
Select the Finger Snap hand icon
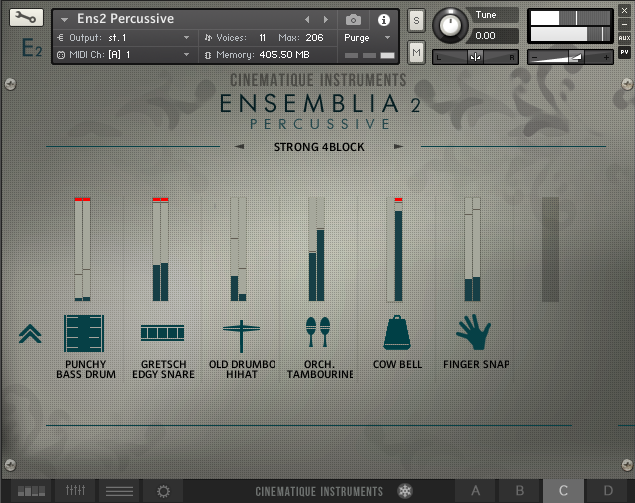474,332
